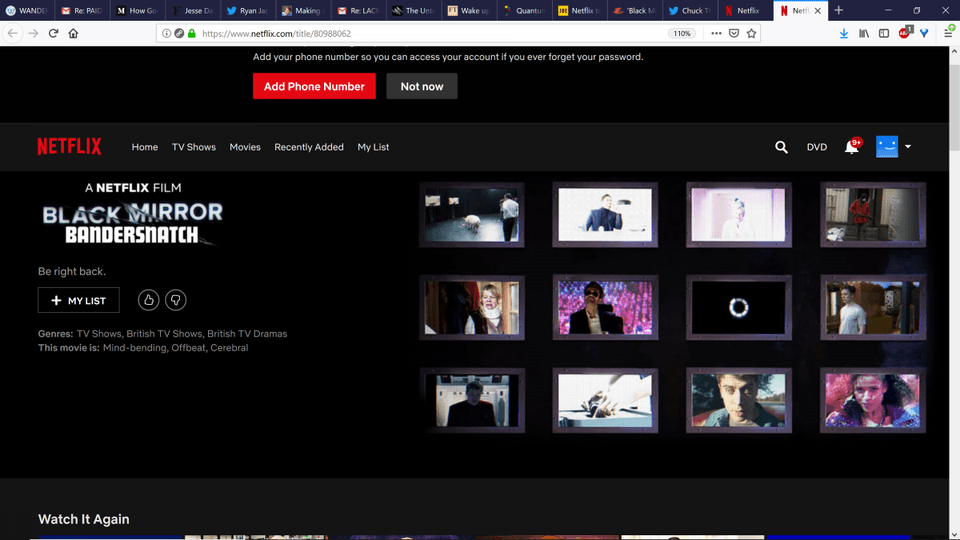Switch to the Quantum tab

pos(523,10)
